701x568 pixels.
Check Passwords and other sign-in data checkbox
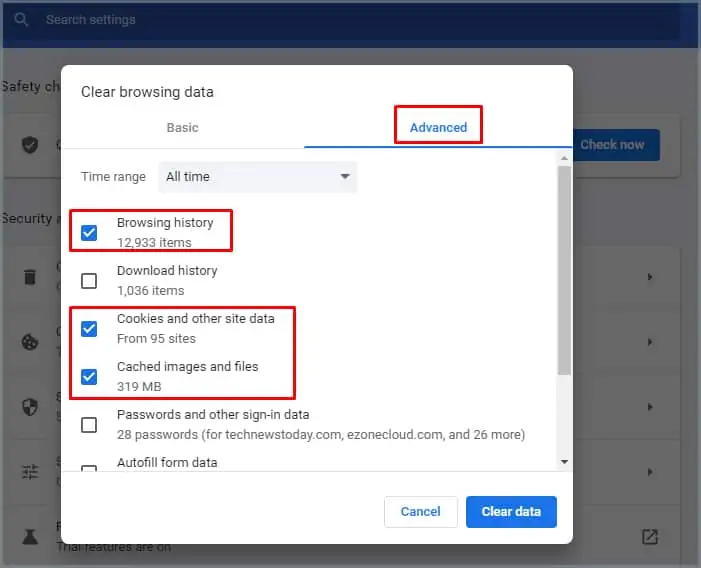[89, 425]
